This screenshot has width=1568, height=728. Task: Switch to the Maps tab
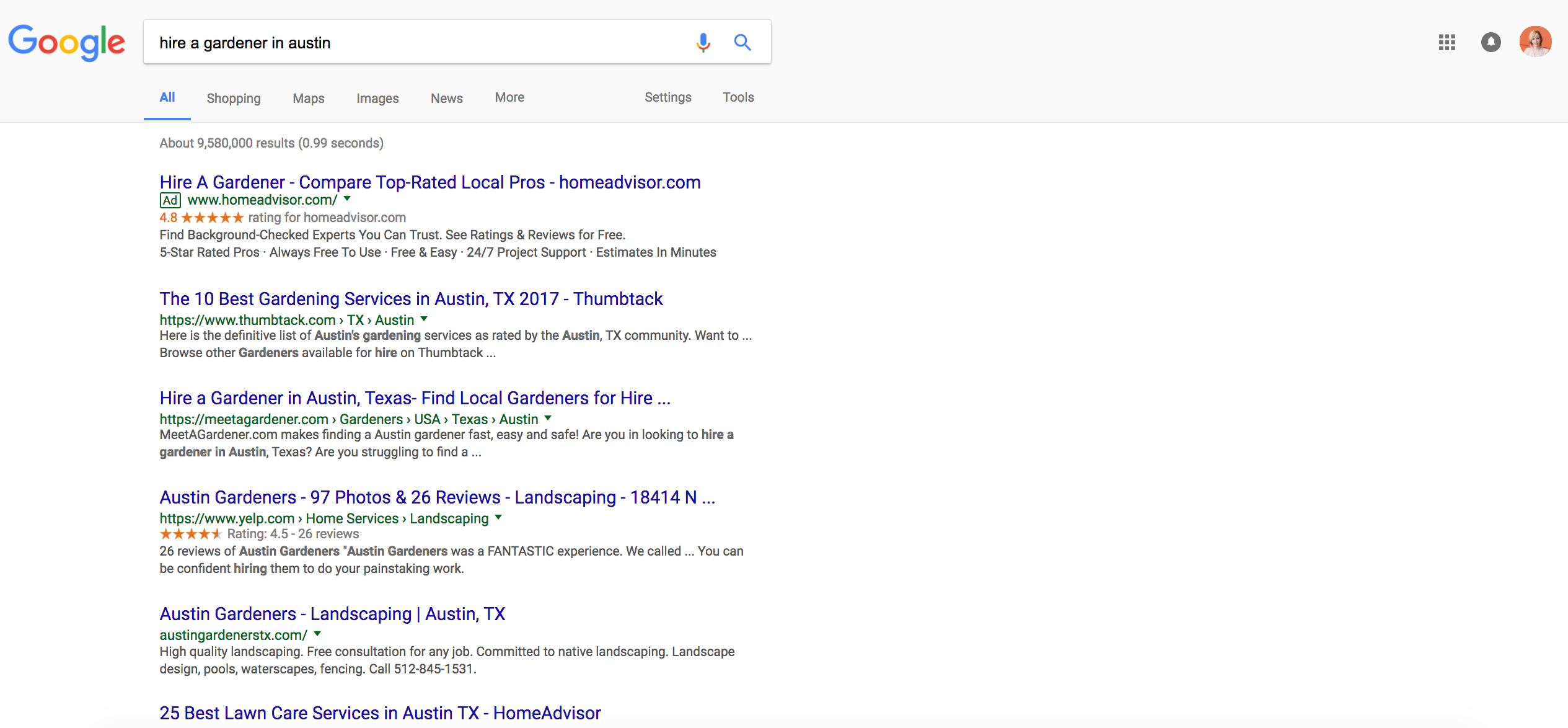[x=309, y=99]
